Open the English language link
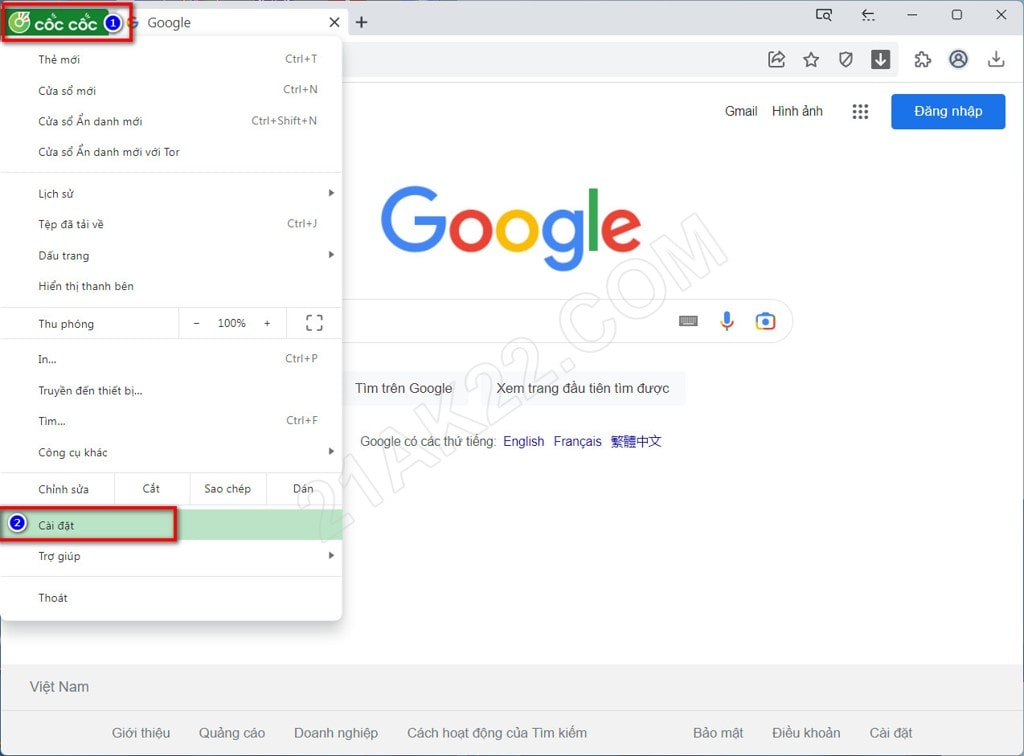Viewport: 1024px width, 756px height. (x=524, y=441)
